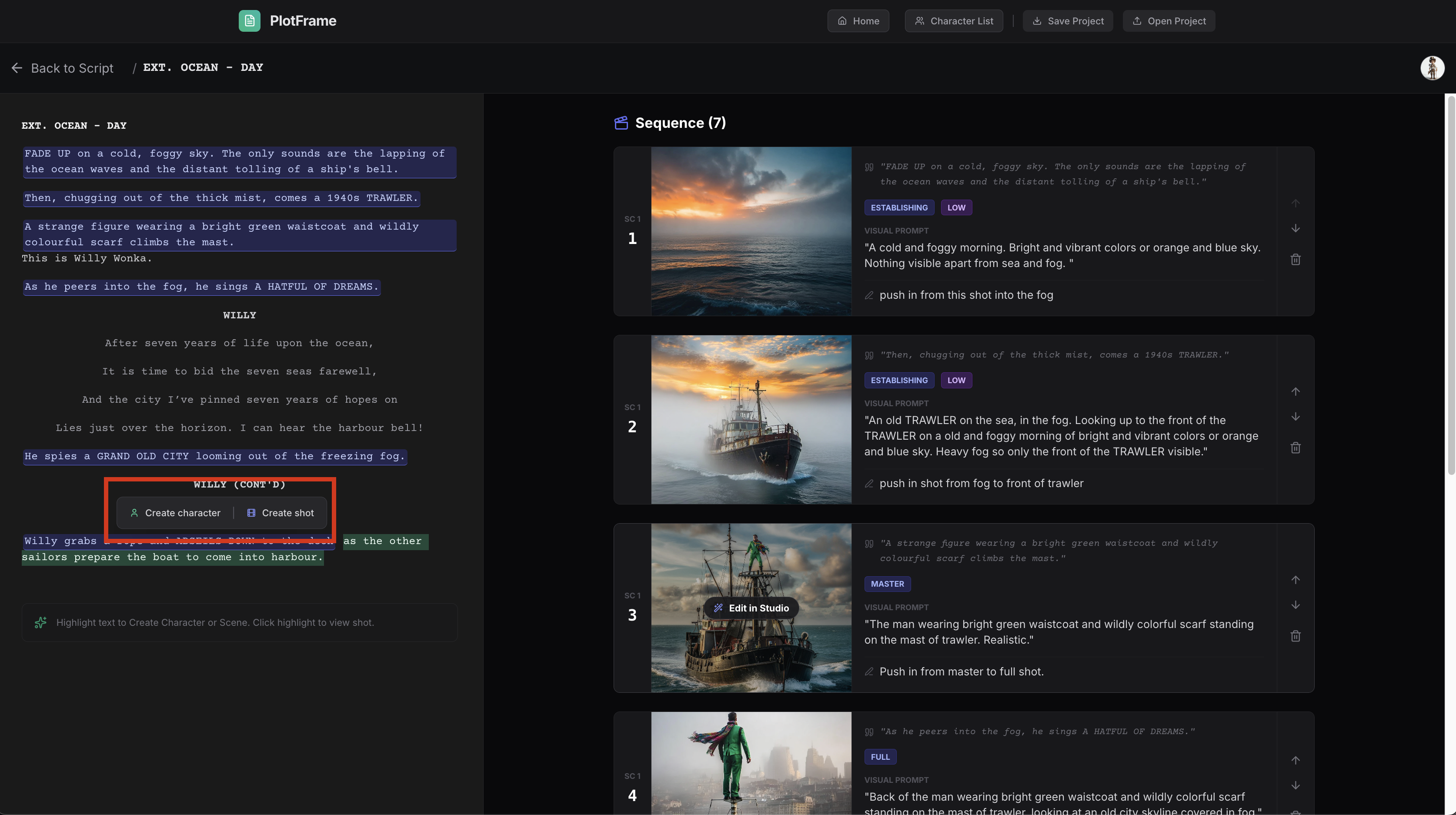Go to Home

(858, 21)
